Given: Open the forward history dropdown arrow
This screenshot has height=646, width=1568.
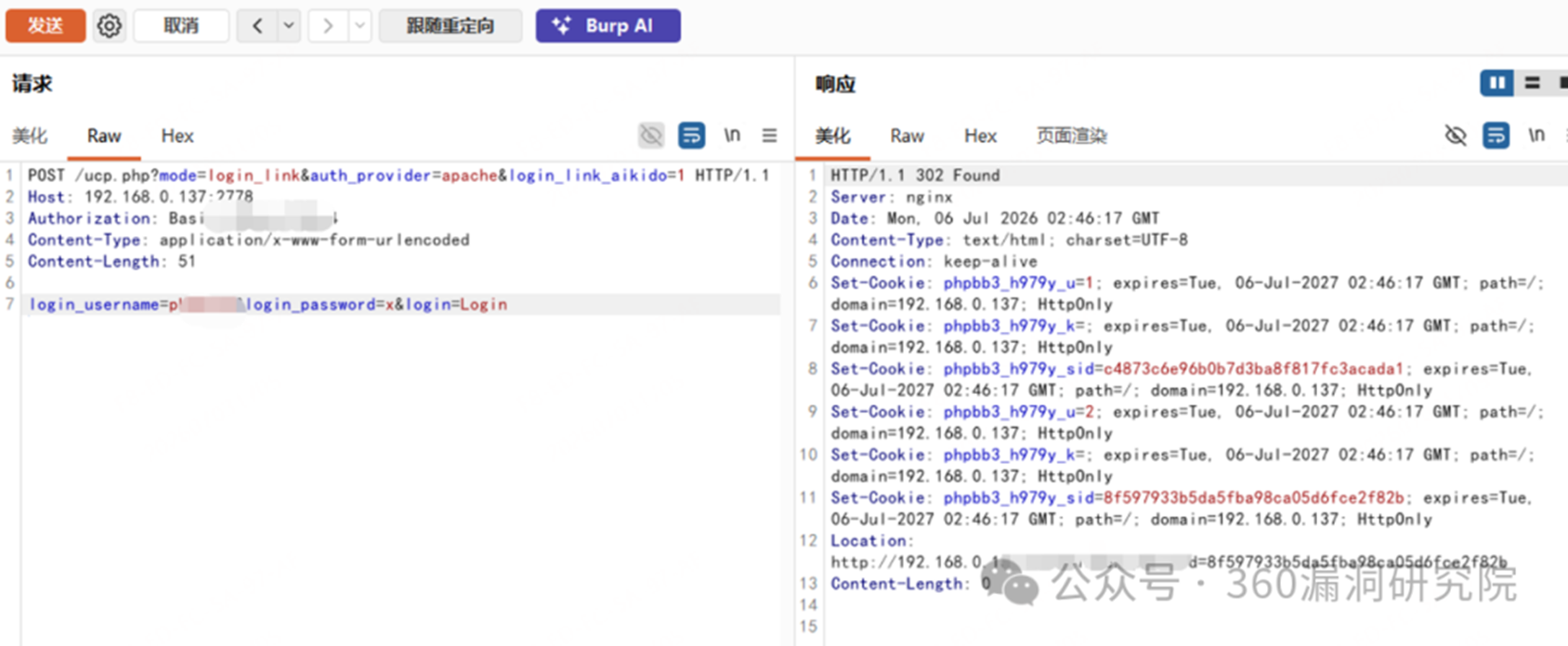Looking at the screenshot, I should (x=360, y=25).
